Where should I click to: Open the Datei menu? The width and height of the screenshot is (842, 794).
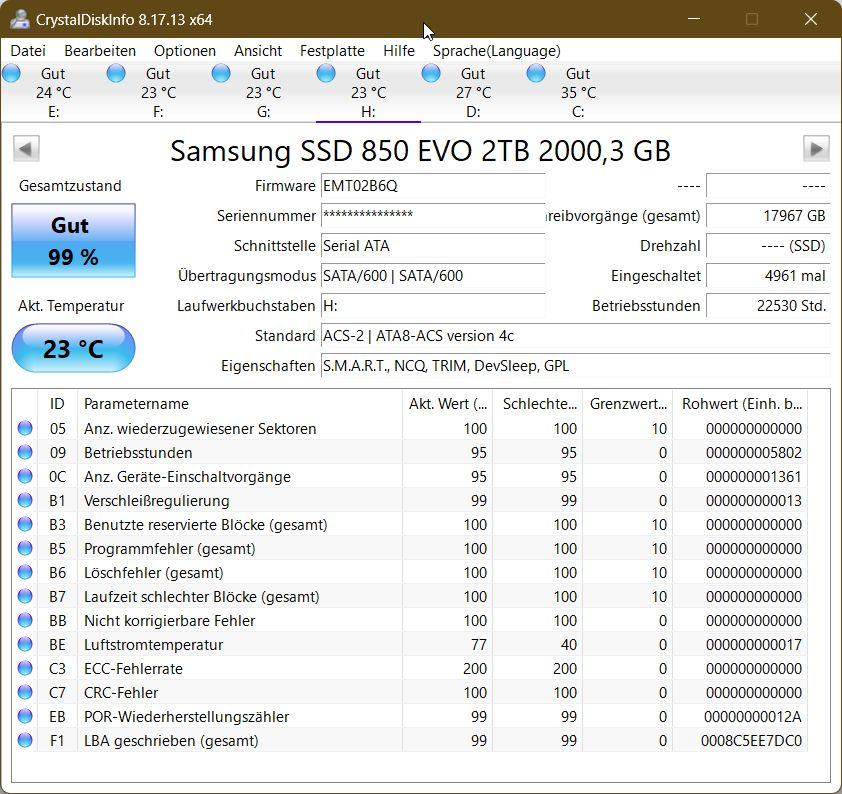(x=28, y=51)
